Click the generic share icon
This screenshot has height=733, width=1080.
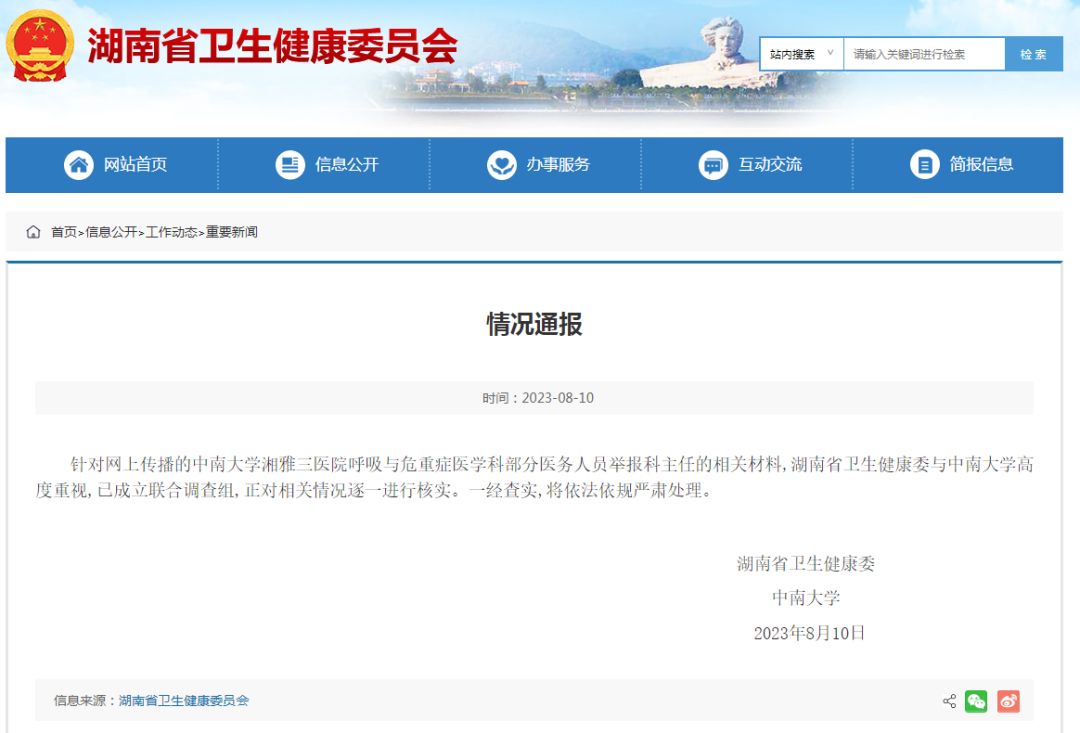click(x=949, y=701)
